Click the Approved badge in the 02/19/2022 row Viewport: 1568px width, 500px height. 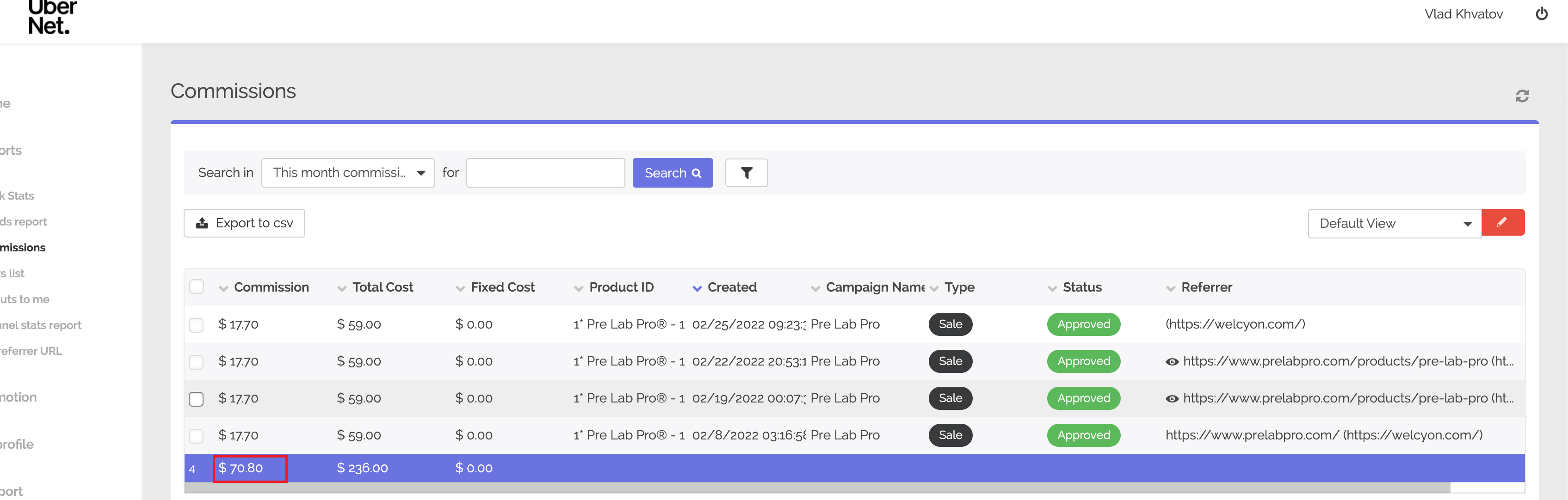(1083, 398)
